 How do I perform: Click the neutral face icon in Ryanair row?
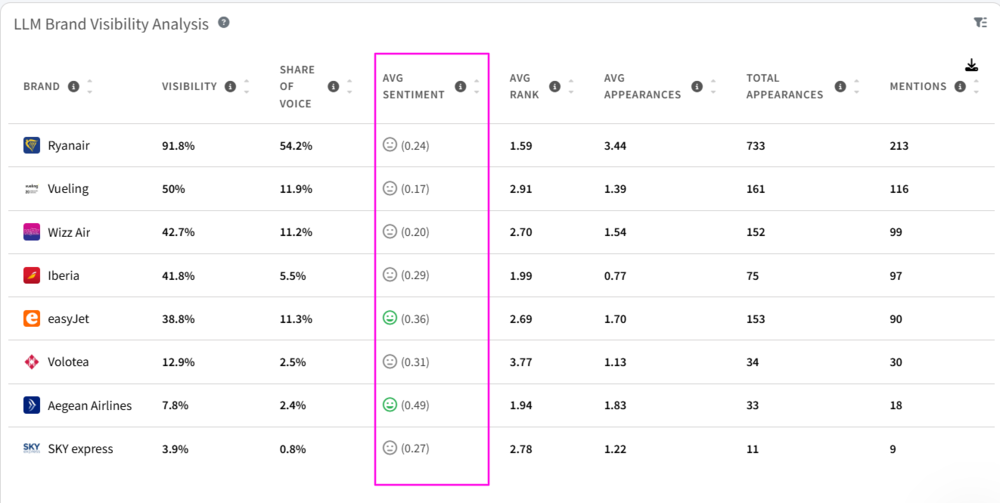(x=390, y=145)
